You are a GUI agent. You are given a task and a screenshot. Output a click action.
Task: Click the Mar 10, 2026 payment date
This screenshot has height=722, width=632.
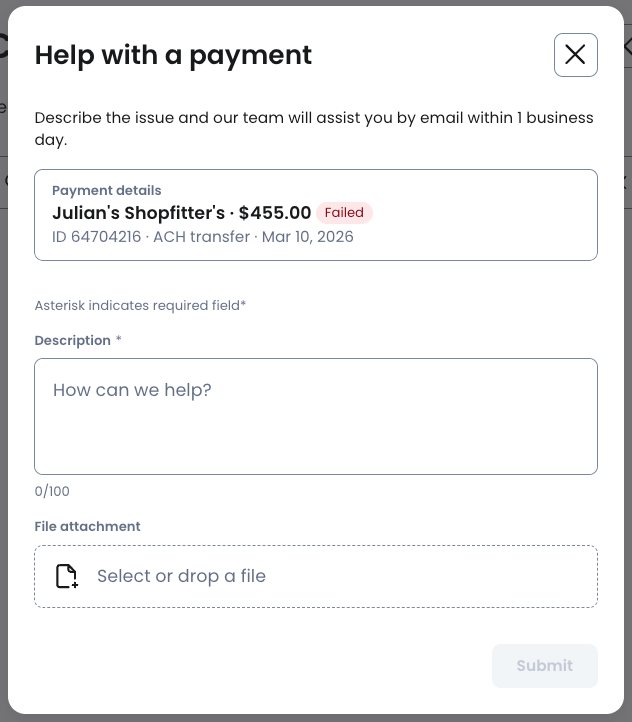coord(307,237)
